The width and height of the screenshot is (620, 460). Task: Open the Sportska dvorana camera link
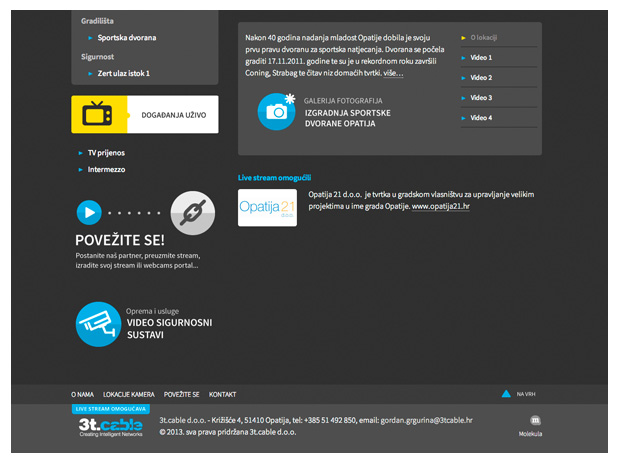click(x=127, y=38)
